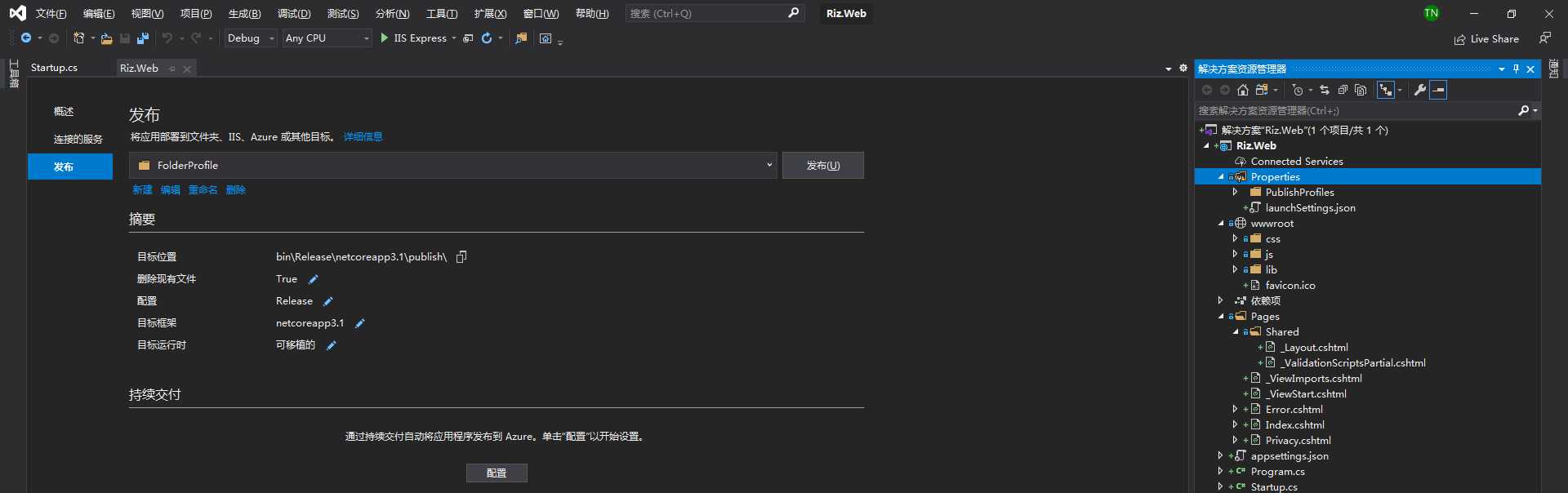Click the Switch Views icon in Solution Explorer
This screenshot has height=493, width=1568.
tap(1262, 90)
